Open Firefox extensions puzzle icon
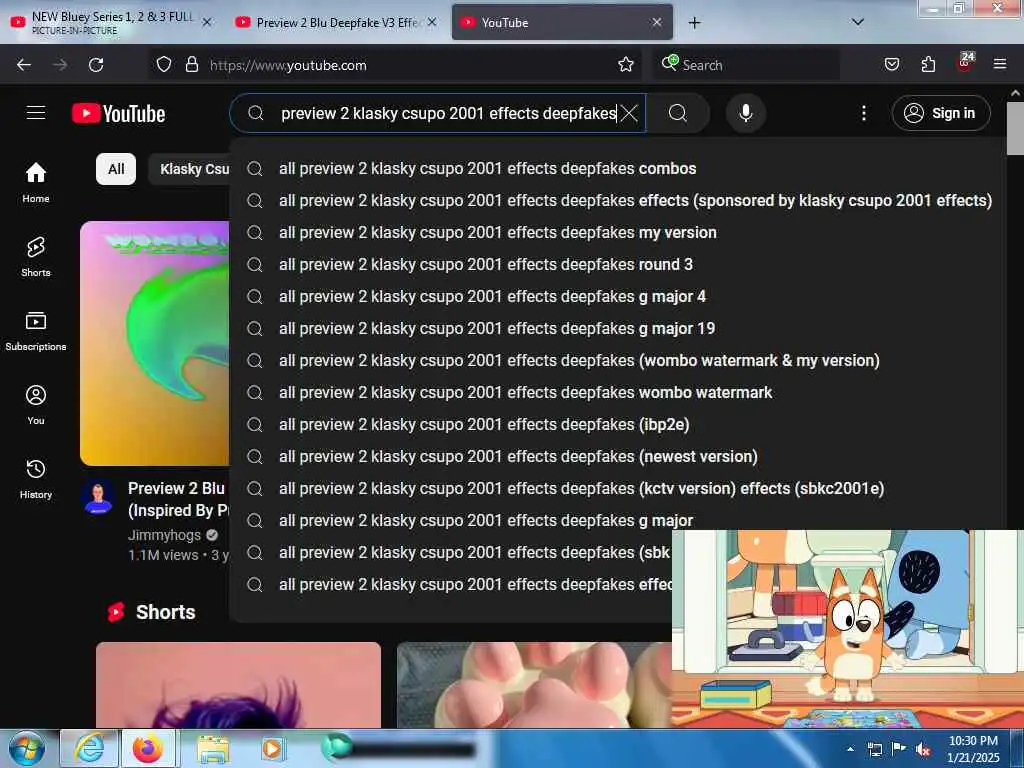This screenshot has width=1024, height=768. 928,65
